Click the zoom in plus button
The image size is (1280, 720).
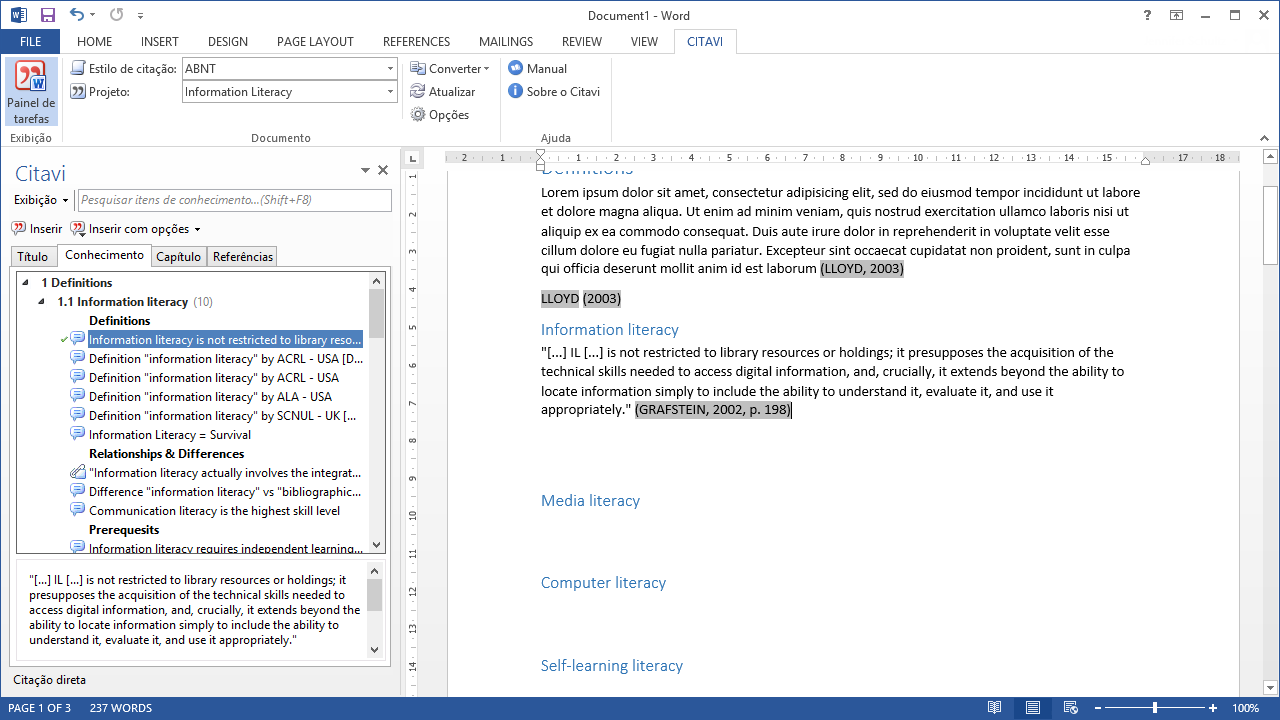pos(1213,708)
